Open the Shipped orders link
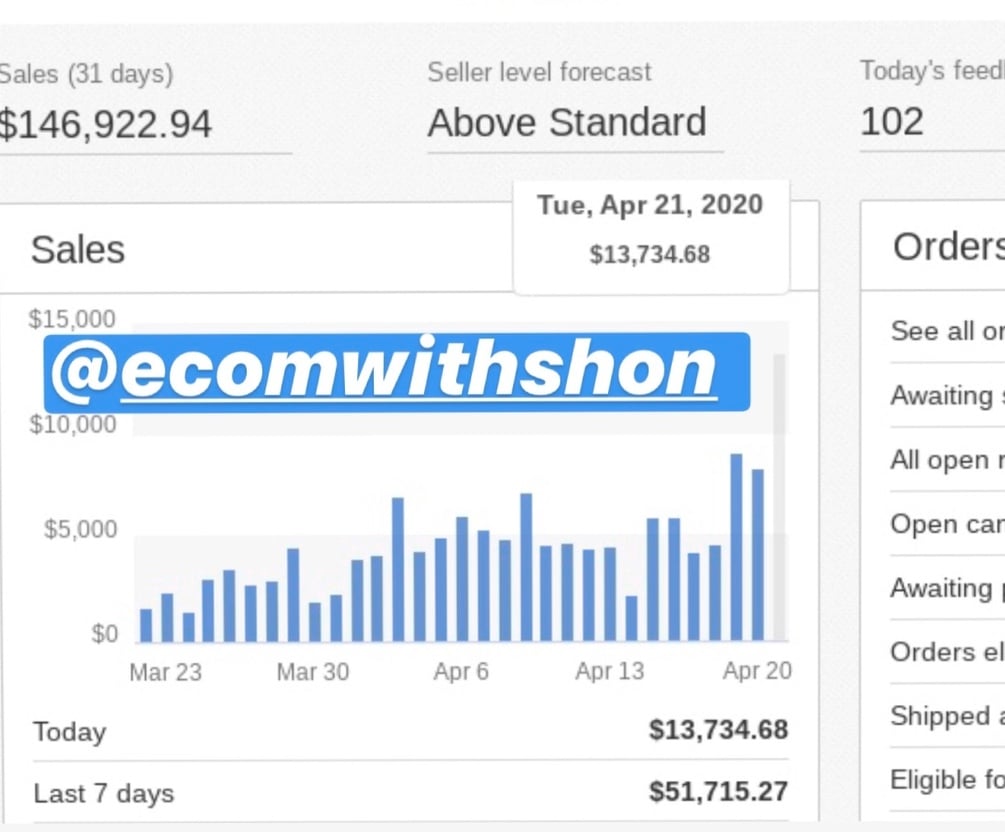The height and width of the screenshot is (832, 1005). pyautogui.click(x=945, y=716)
